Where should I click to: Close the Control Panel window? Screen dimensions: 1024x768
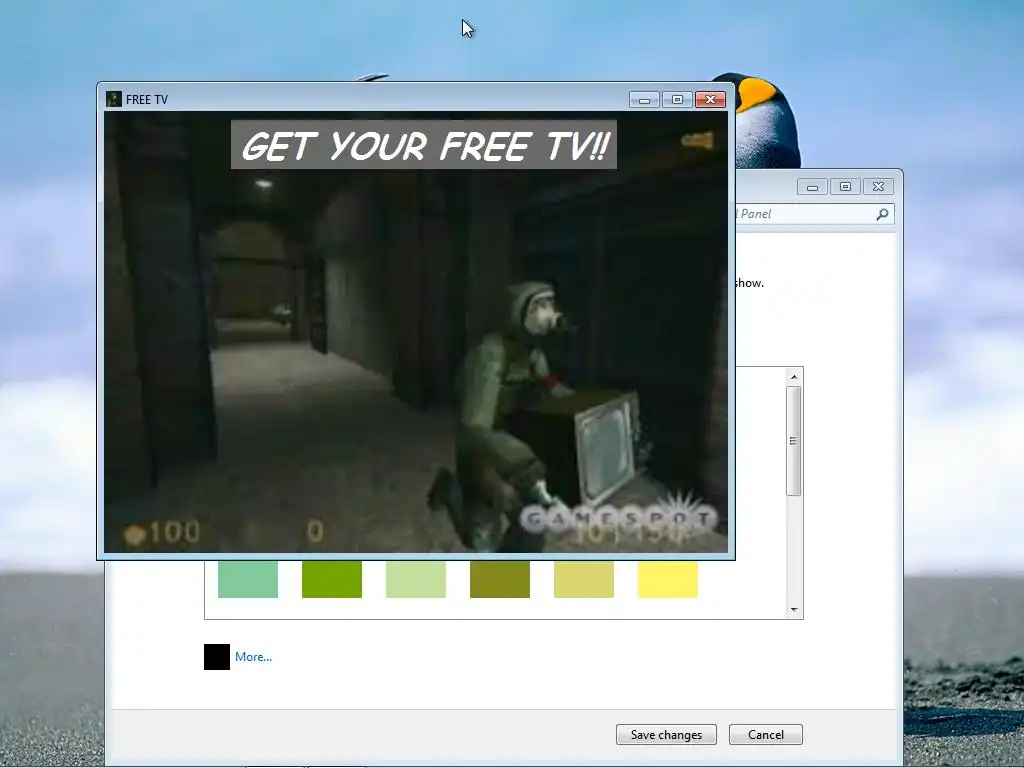coord(878,187)
